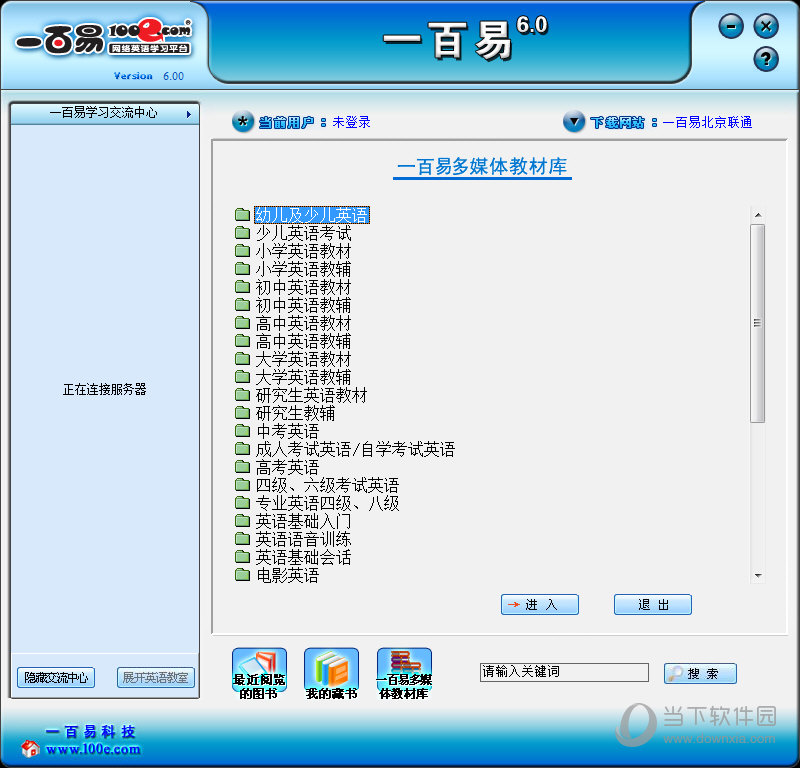
Task: Click the category list scrollbar thumb
Action: 758,323
